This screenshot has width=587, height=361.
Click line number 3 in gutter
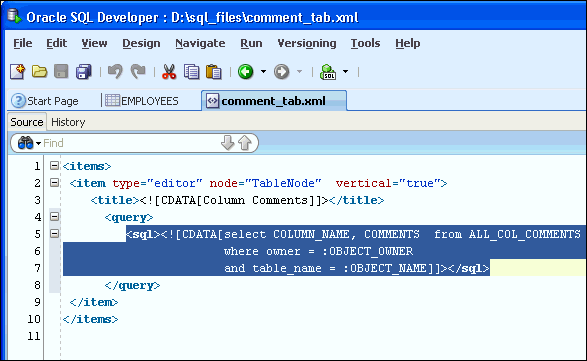pos(37,200)
